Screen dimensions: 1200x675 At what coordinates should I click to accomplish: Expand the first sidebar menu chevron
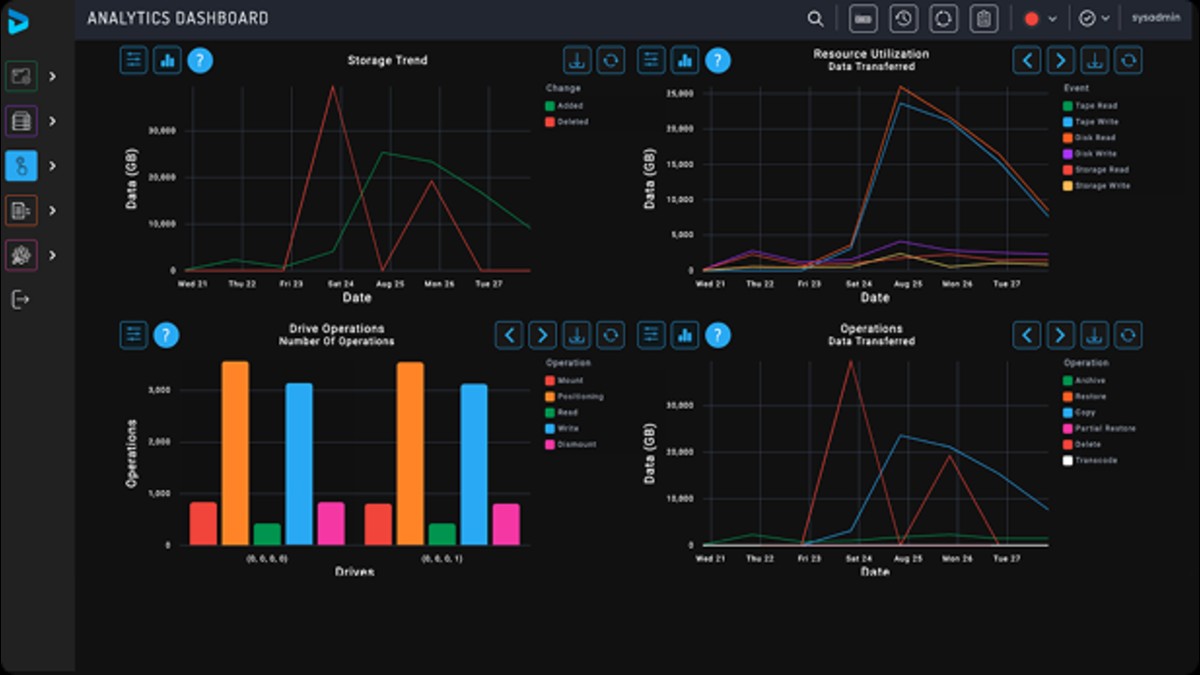tap(52, 76)
